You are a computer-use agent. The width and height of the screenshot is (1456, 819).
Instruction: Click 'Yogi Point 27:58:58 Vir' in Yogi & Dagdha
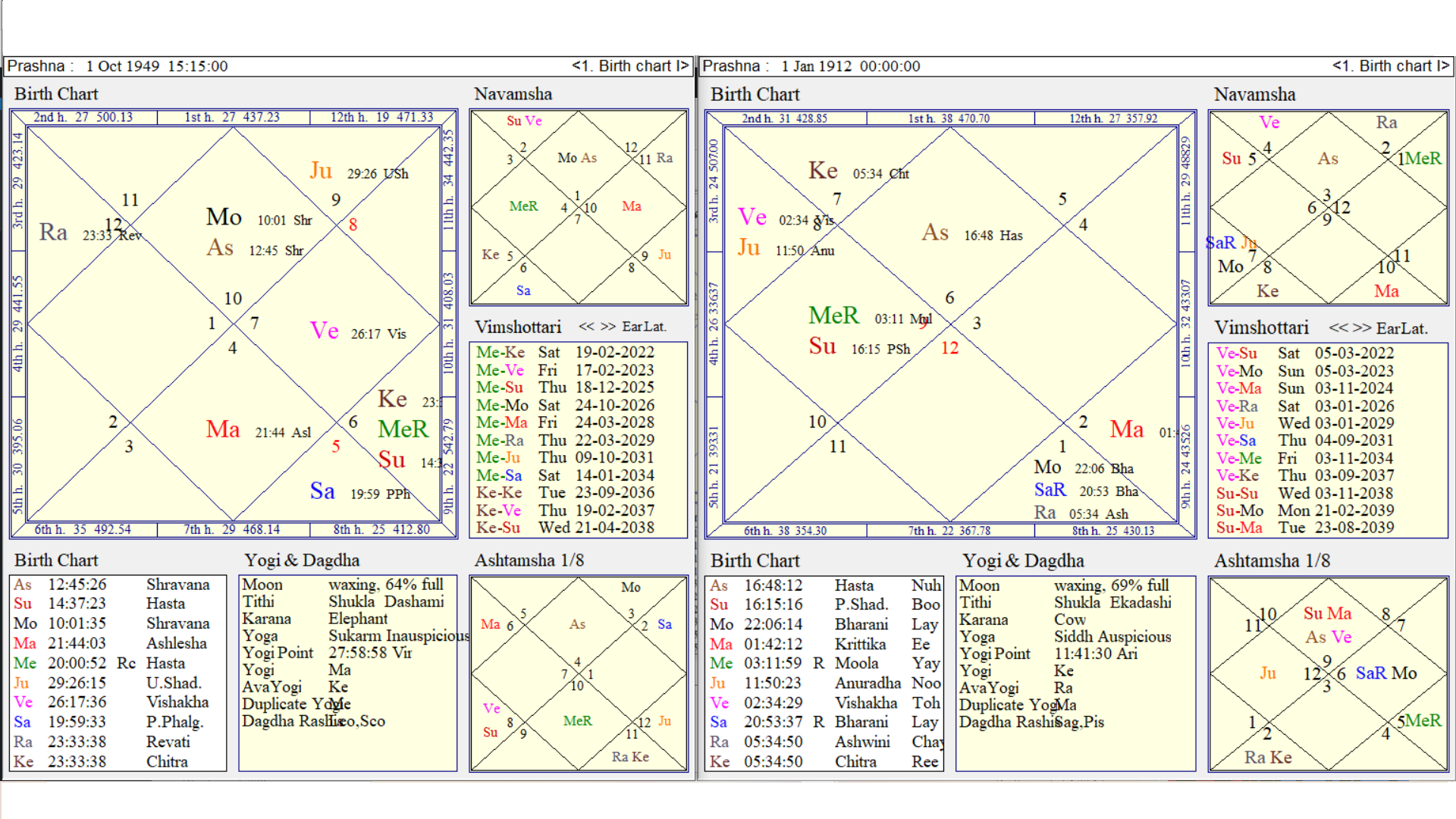pos(327,653)
